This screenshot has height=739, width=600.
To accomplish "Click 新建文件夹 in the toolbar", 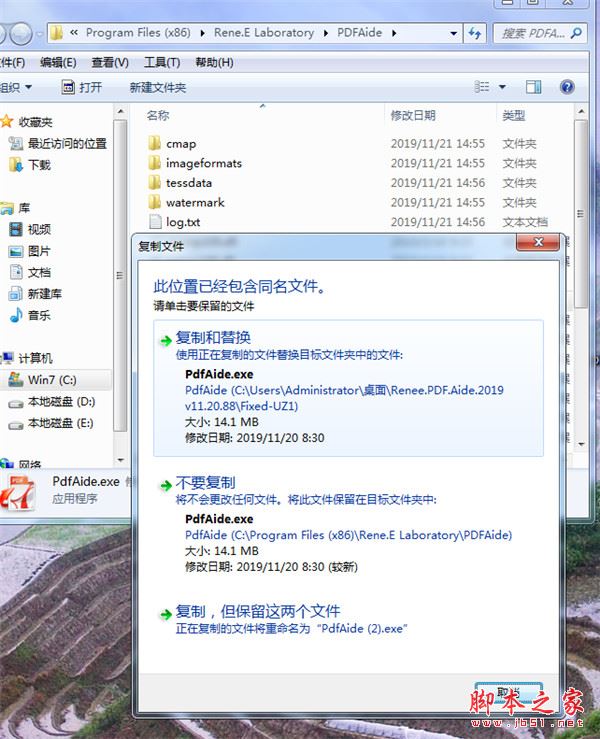I will (x=157, y=87).
